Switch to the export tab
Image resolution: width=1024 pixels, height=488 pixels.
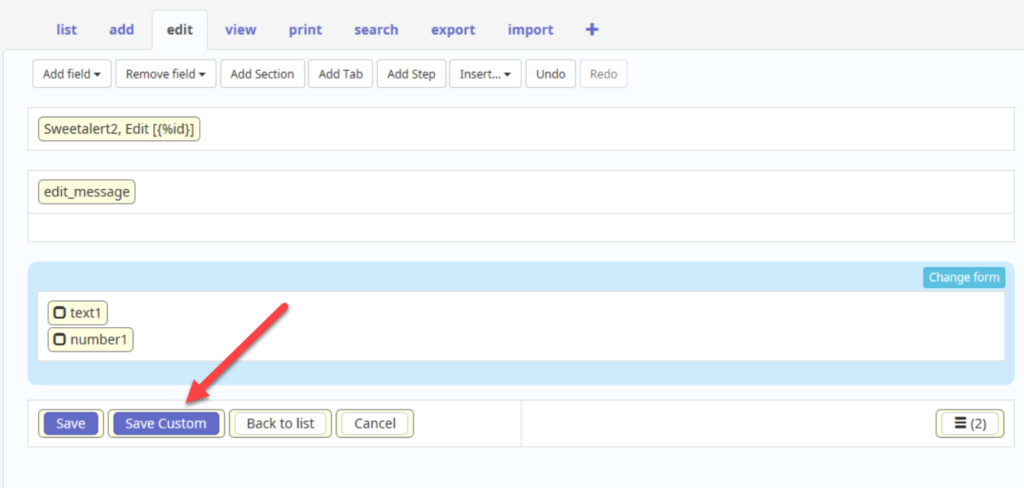point(453,30)
